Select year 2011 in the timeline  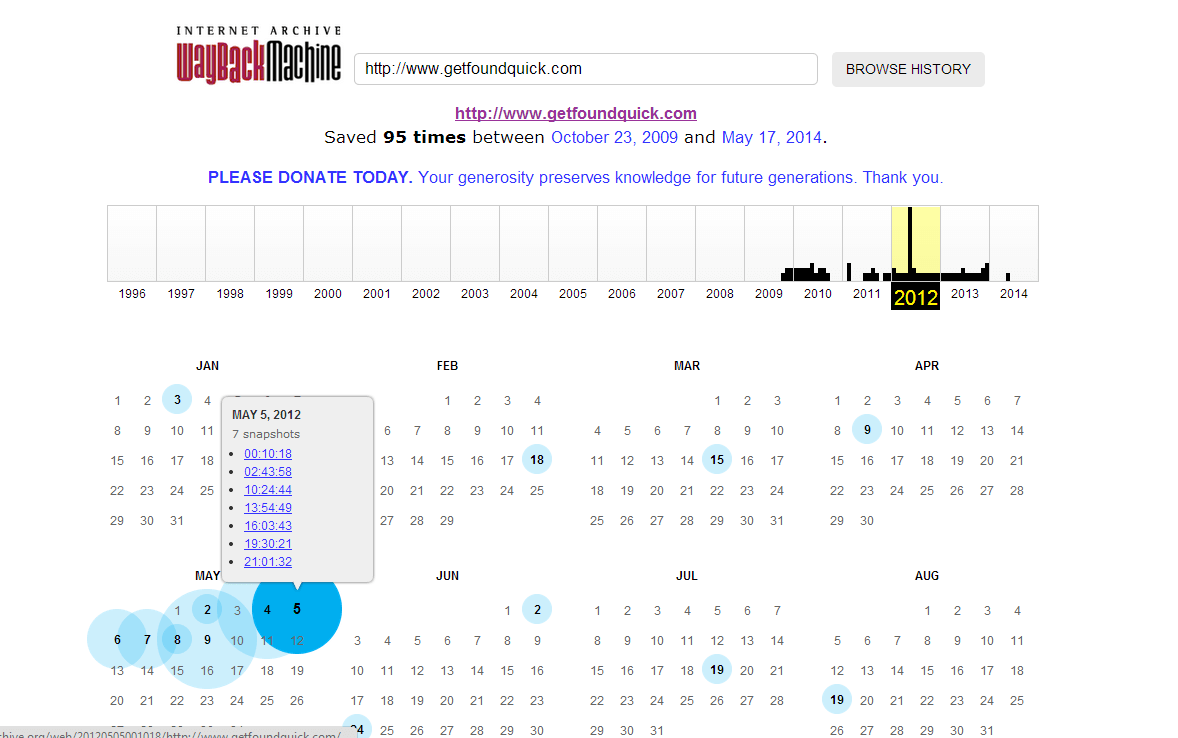866,294
